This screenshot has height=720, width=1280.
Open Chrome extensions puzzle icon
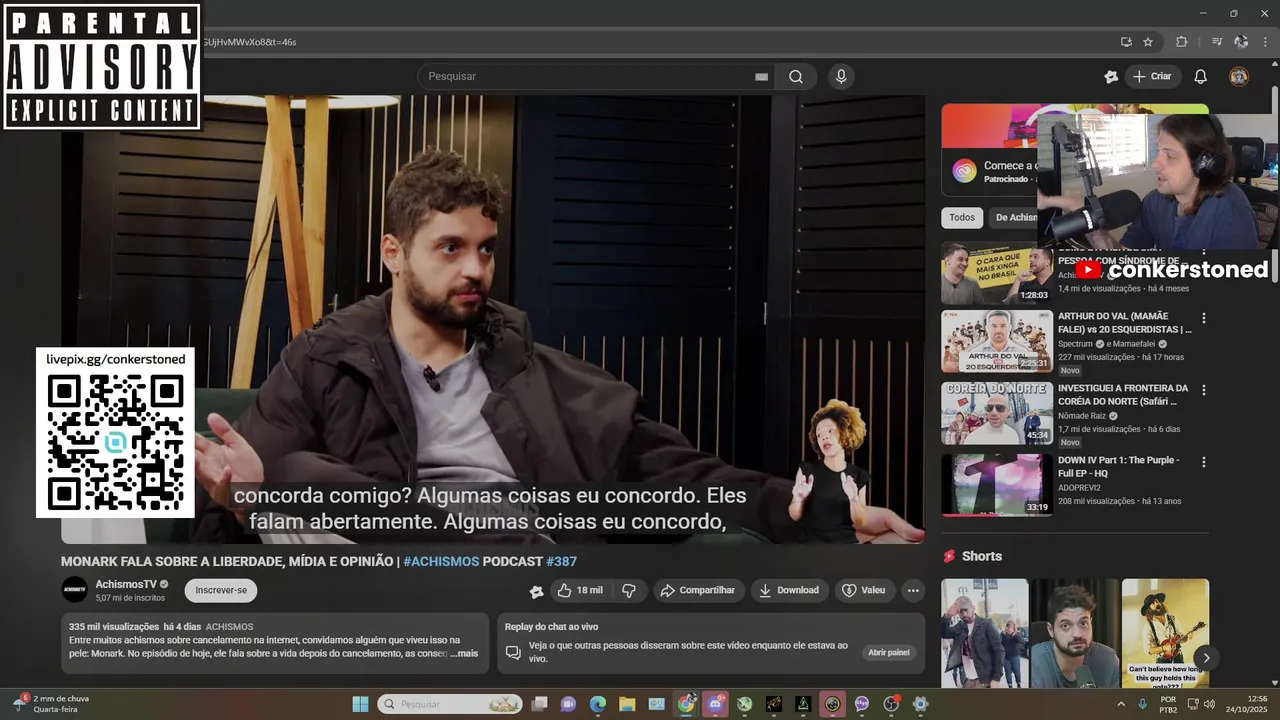[1182, 42]
